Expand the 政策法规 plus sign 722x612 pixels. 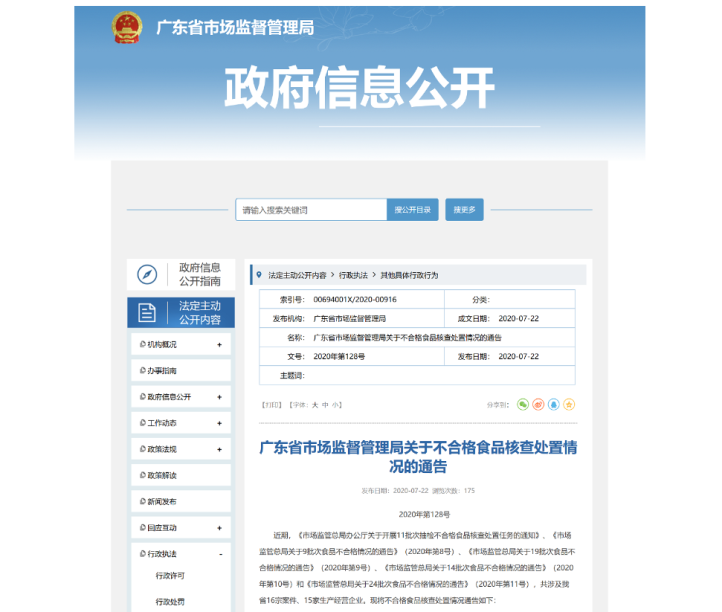[220, 449]
